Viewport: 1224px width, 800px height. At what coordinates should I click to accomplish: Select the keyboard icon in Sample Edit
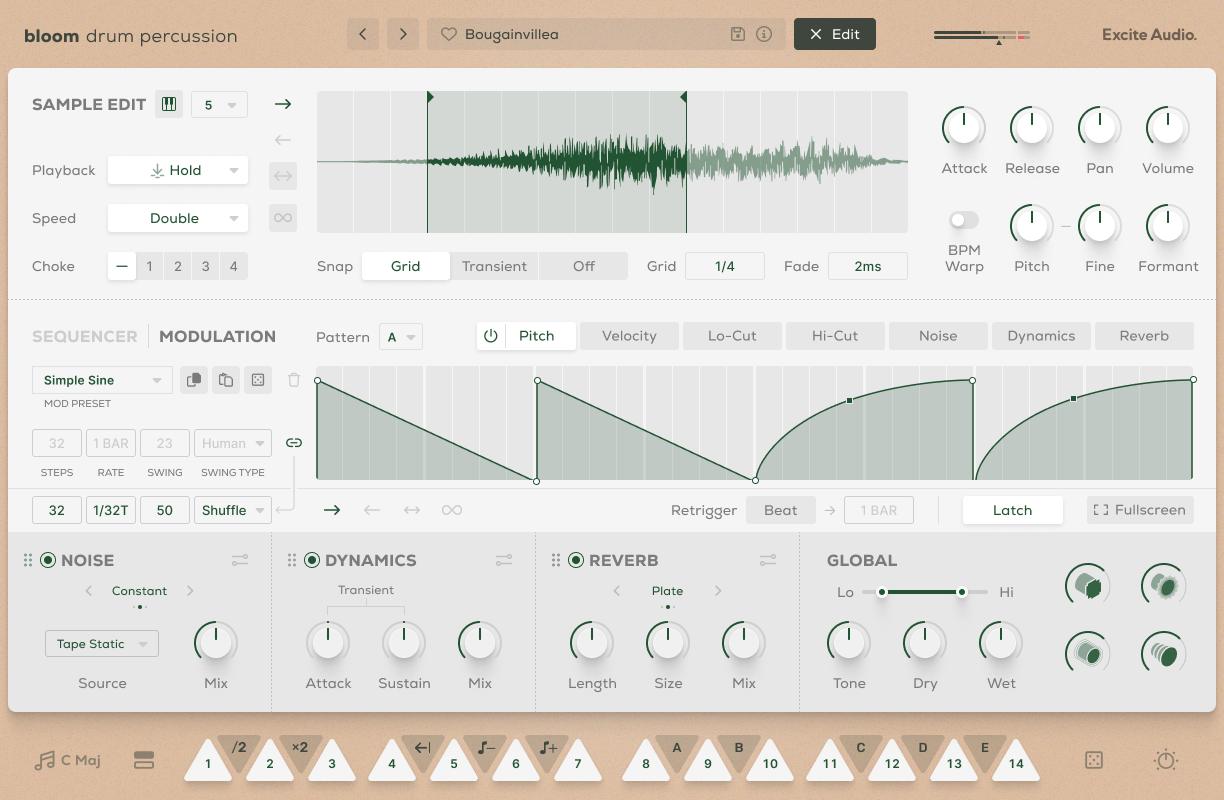168,104
